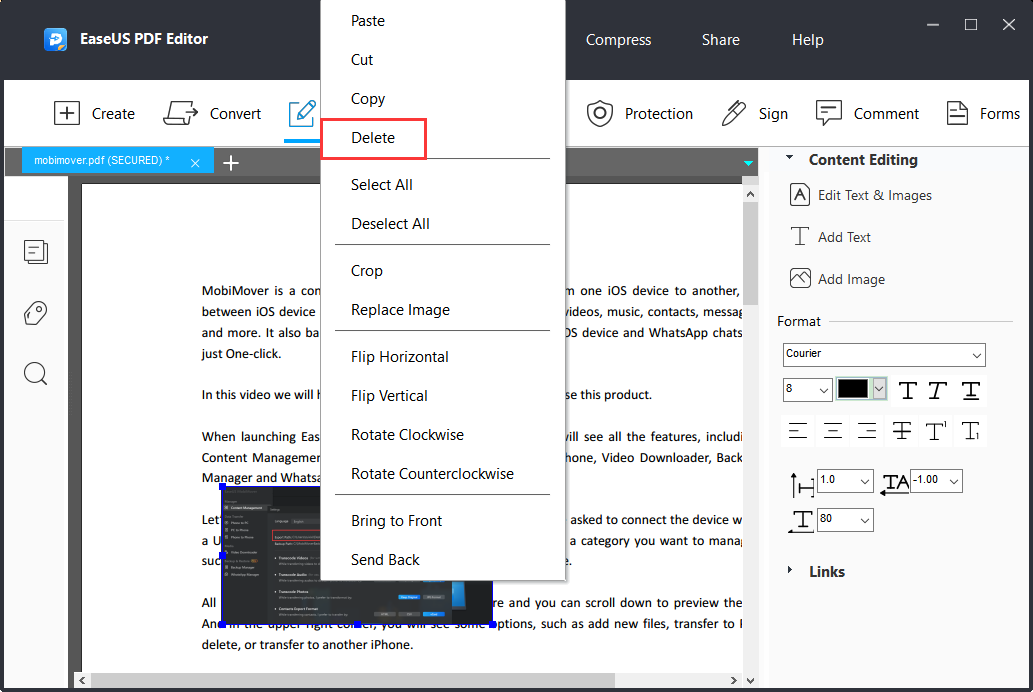The image size is (1033, 692).
Task: Choose Delete from the context menu
Action: coord(443,138)
